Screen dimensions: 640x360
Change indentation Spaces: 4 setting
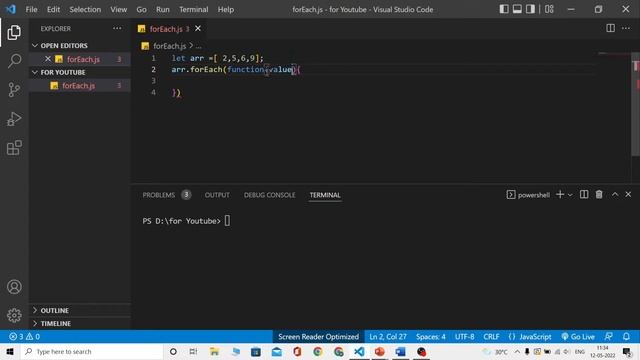pyautogui.click(x=431, y=337)
